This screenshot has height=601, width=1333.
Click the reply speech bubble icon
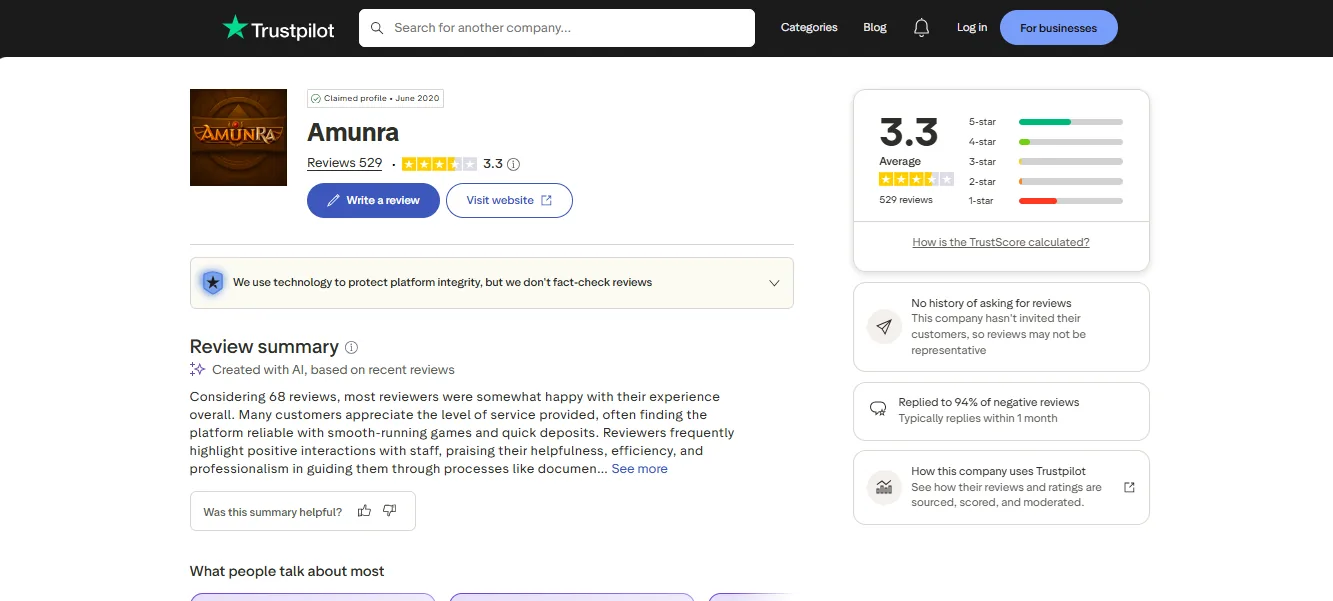[878, 409]
